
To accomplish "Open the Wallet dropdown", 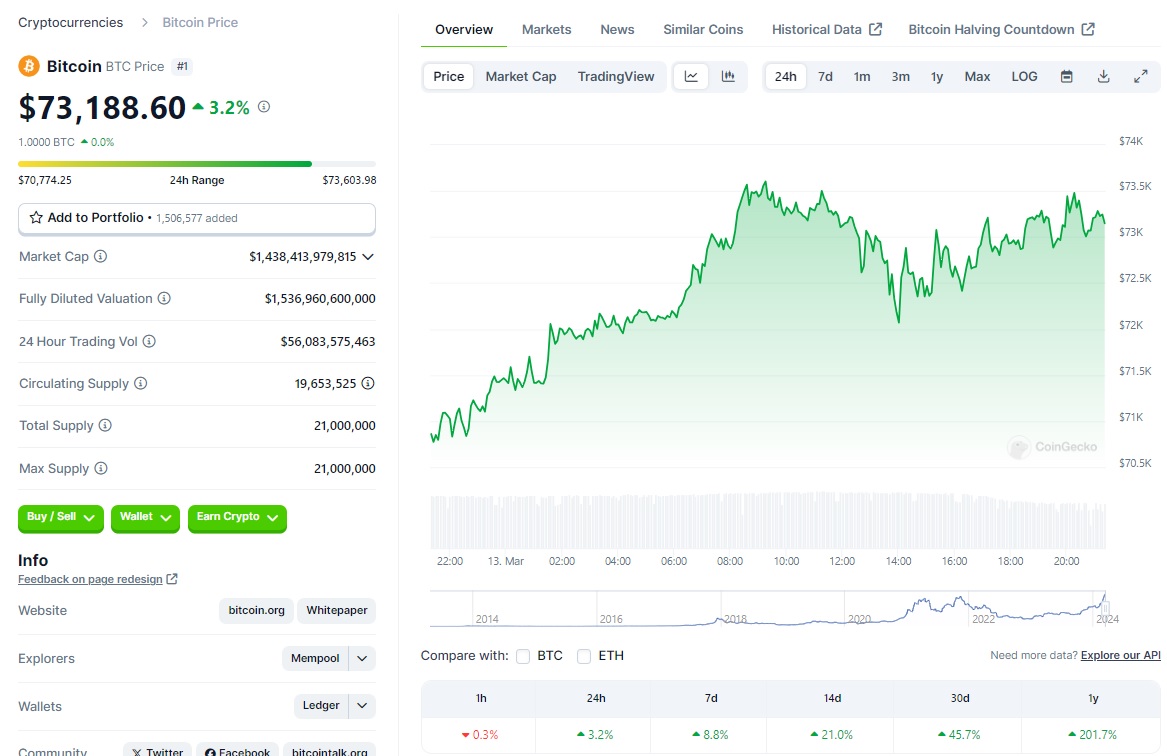I will [x=145, y=517].
